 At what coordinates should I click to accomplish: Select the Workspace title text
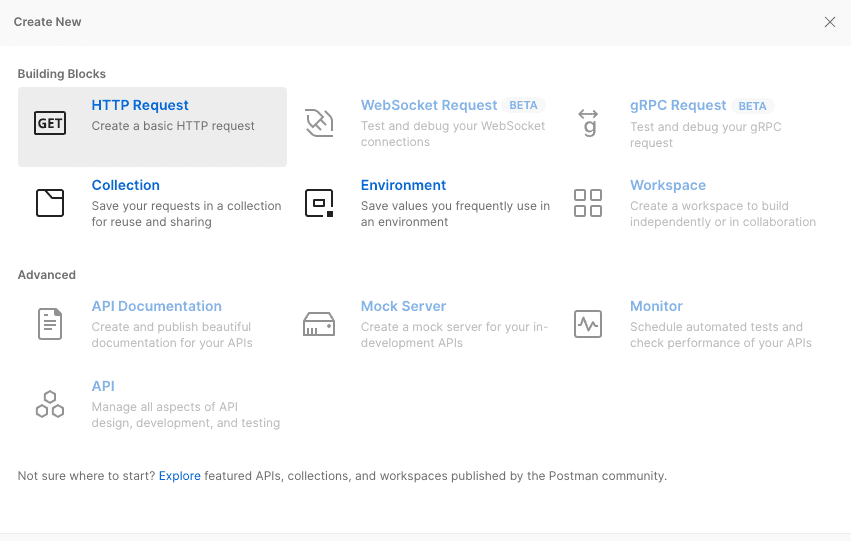(667, 185)
